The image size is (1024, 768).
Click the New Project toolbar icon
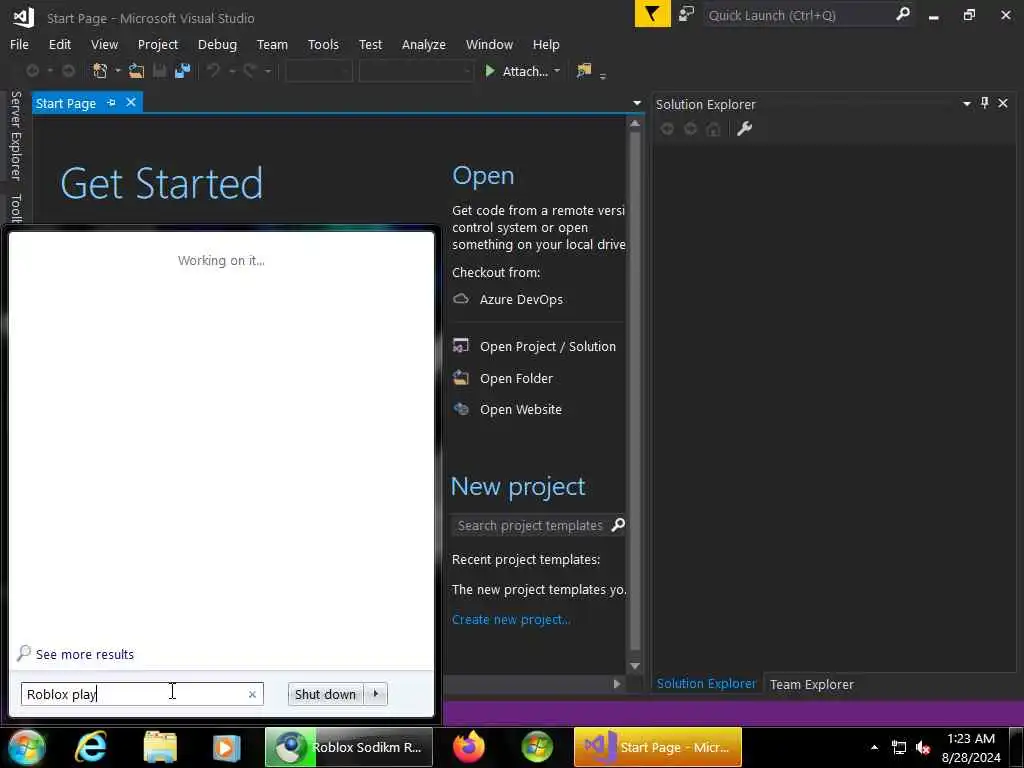click(100, 71)
